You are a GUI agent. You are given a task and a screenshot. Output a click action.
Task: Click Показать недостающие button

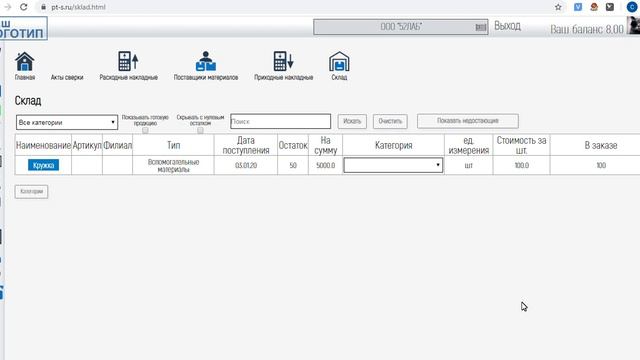tap(468, 121)
